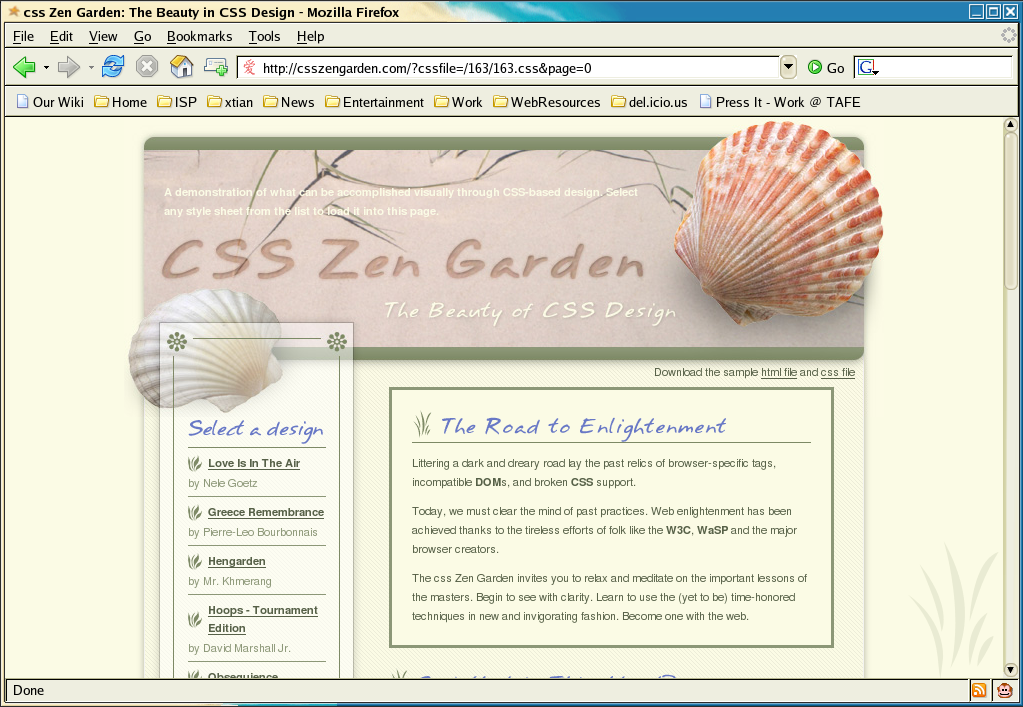
Task: Minimize the Firefox window
Action: point(977,11)
